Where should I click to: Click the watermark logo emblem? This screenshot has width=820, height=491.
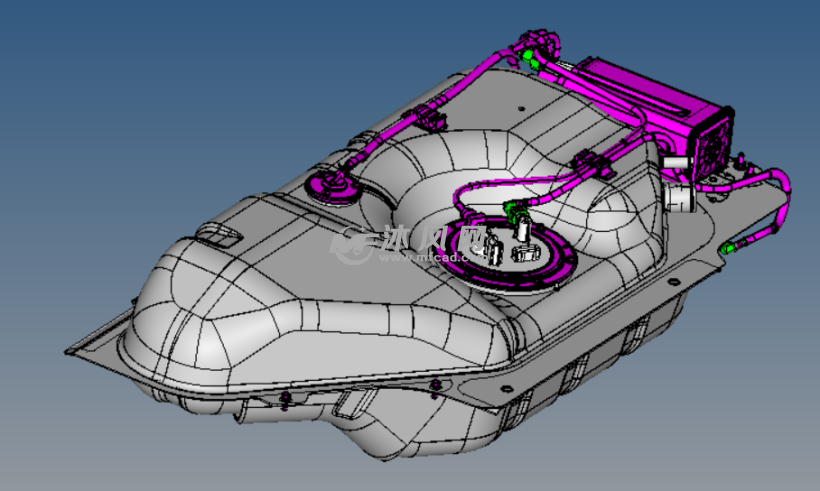click(x=353, y=244)
